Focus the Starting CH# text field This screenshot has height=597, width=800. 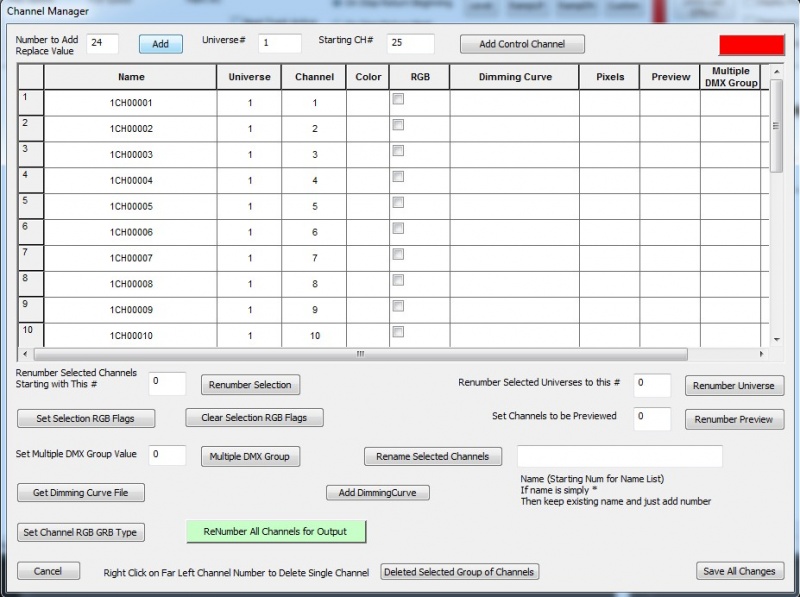(403, 43)
